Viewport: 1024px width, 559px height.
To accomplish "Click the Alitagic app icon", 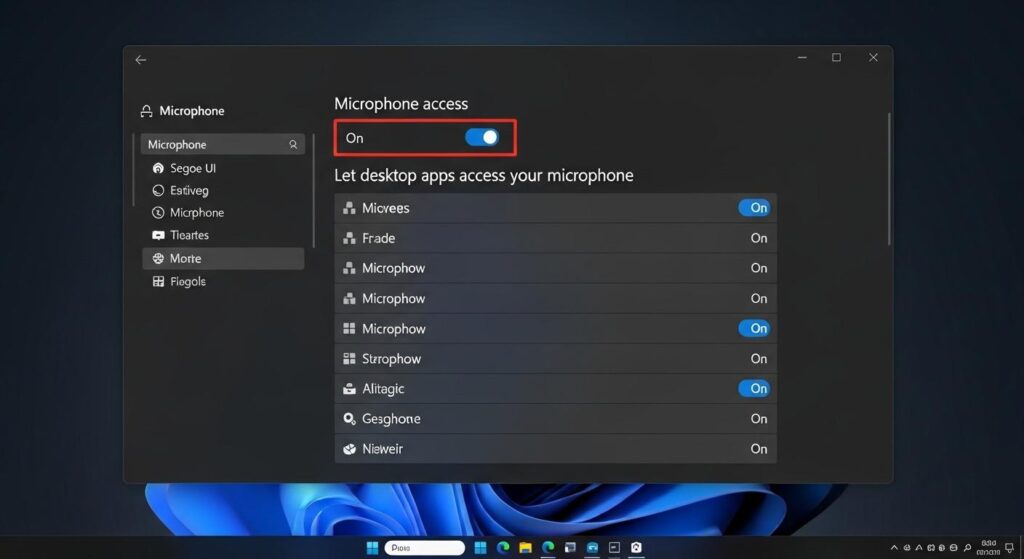I will click(x=349, y=389).
